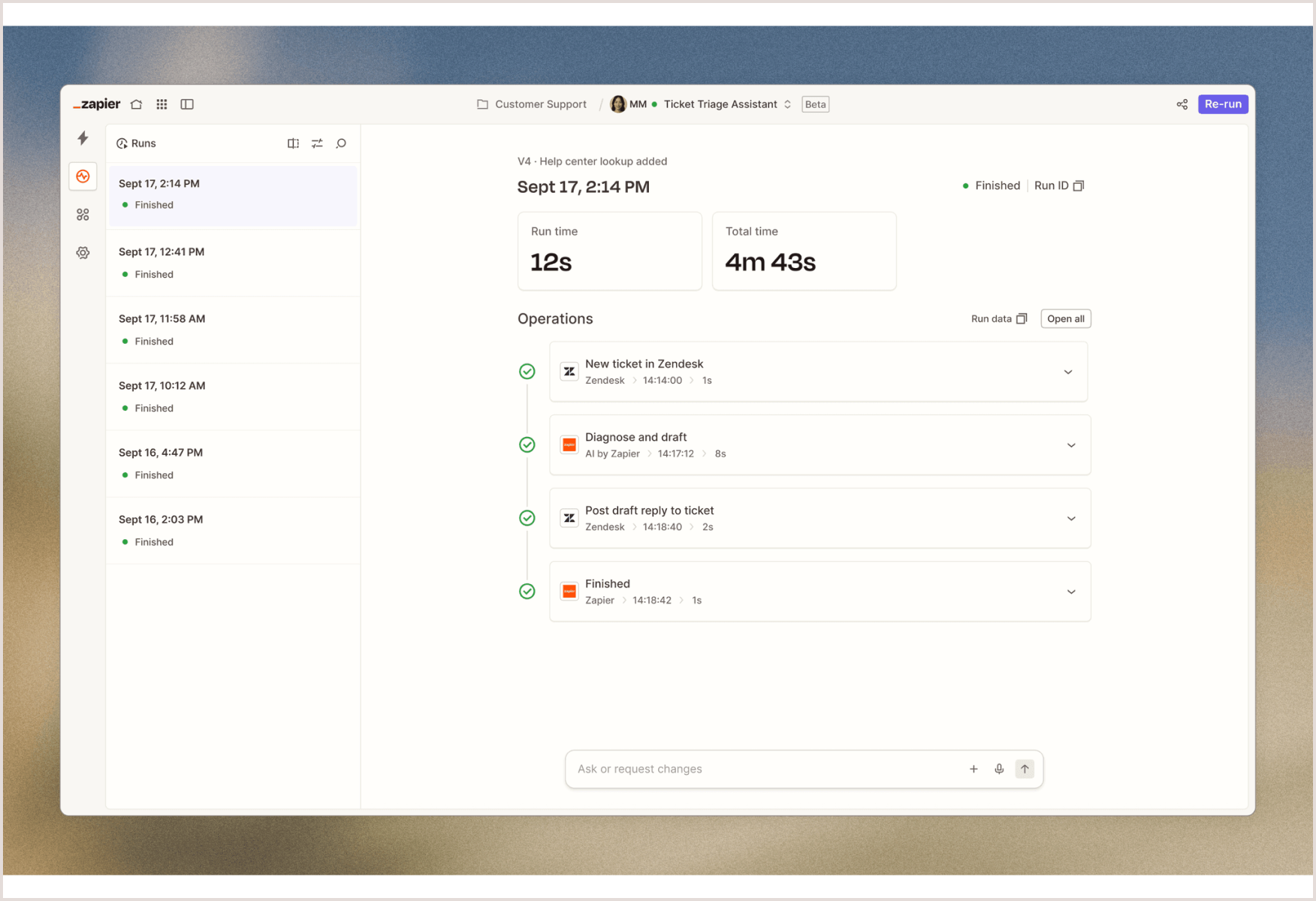The image size is (1316, 901).
Task: Click the Zapier logo
Action: click(x=97, y=104)
